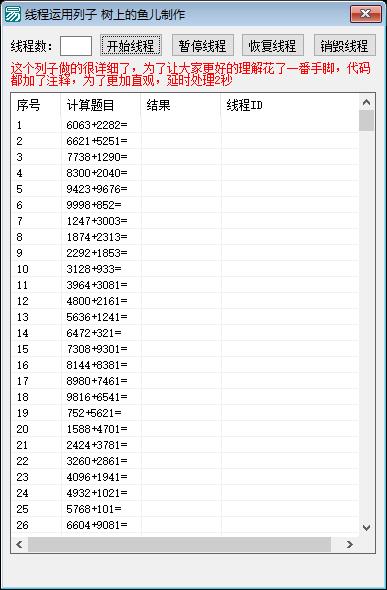Screen dimensions: 387x590
Task: Click the app icon in title bar
Action: [x=12, y=14]
